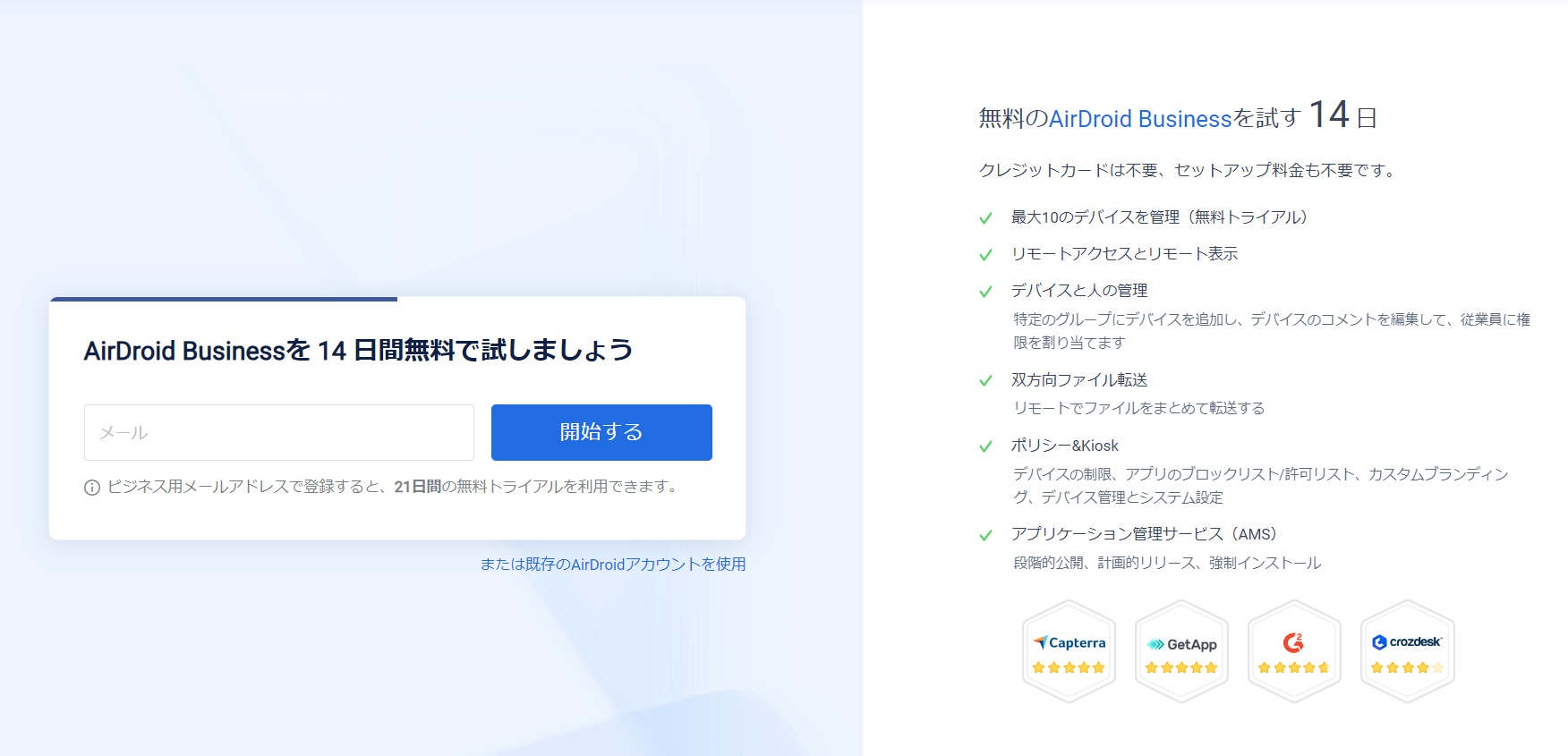Click text デバイスと人の管理
The image size is (1568, 756).
point(1079,291)
